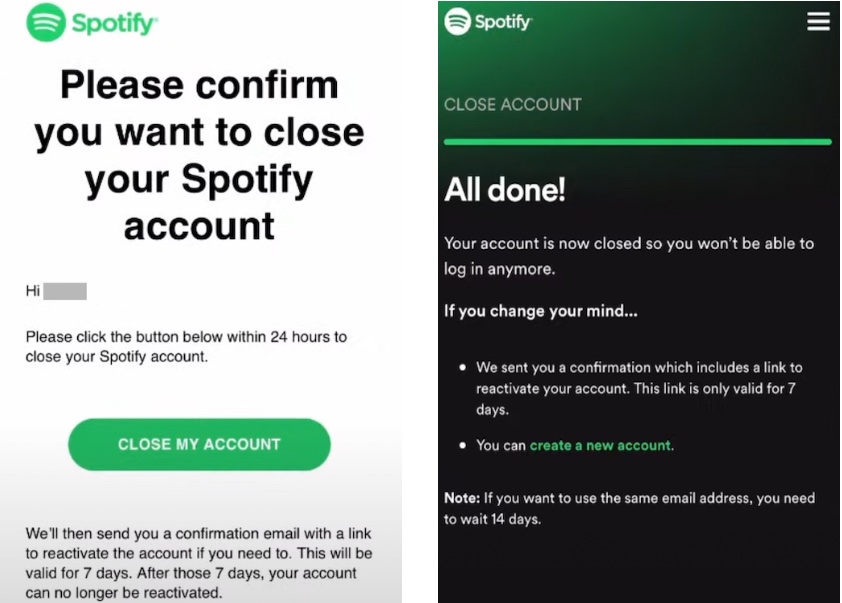The image size is (842, 603).
Task: Click the white Spotify wordmark on the dark page
Action: 503,21
